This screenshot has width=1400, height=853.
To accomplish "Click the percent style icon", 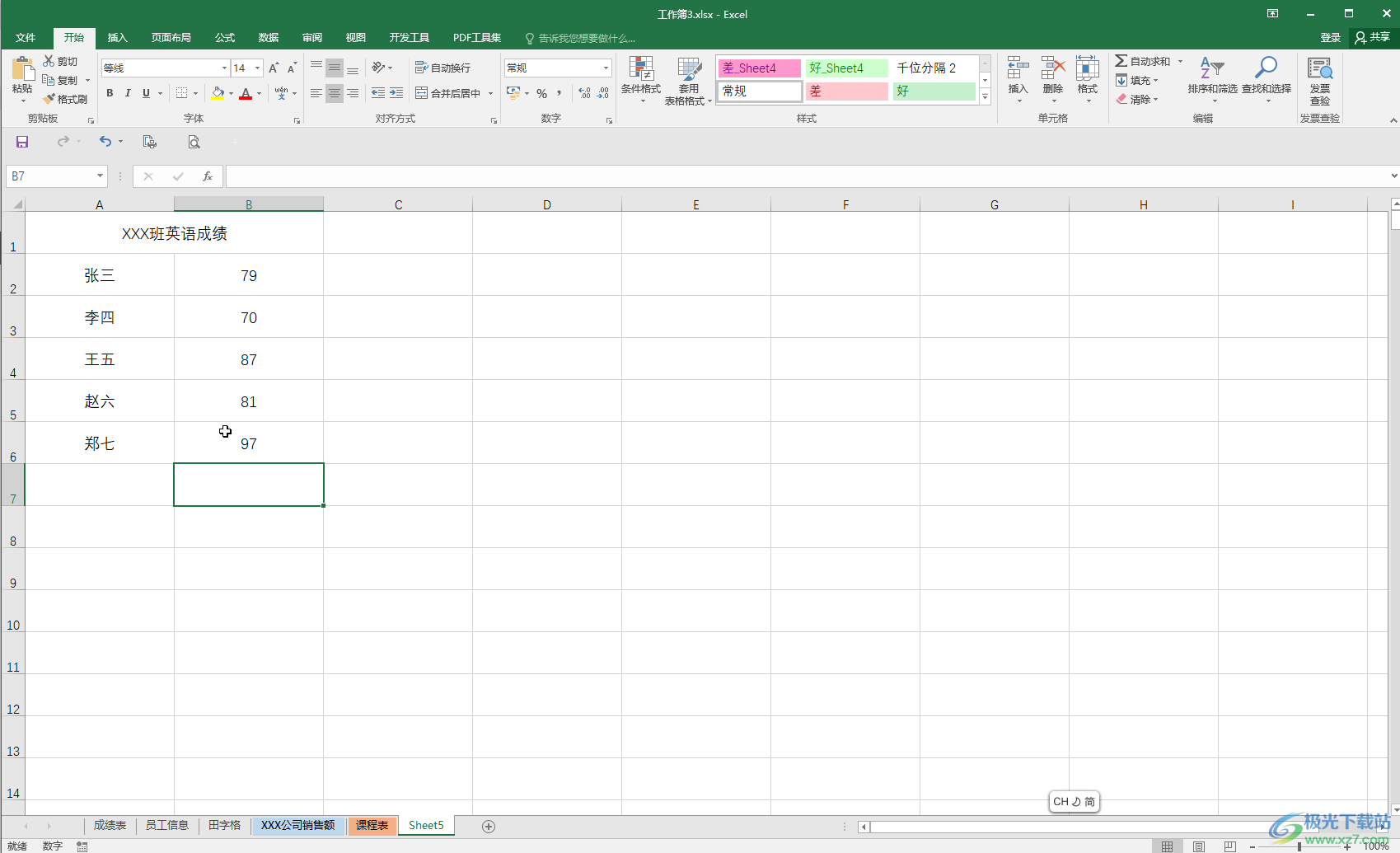I will (541, 93).
